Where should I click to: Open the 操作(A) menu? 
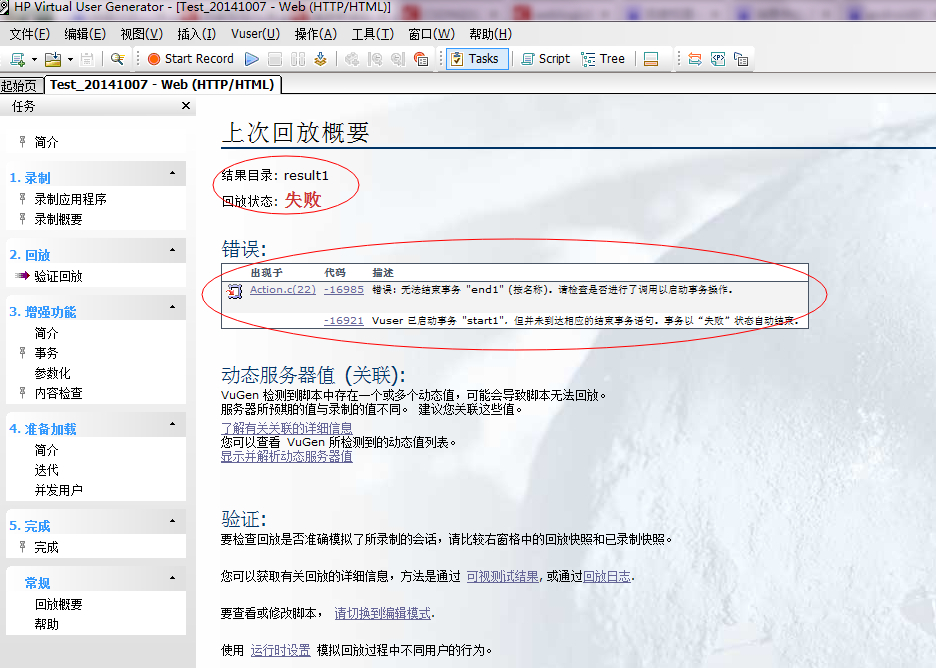pyautogui.click(x=316, y=34)
